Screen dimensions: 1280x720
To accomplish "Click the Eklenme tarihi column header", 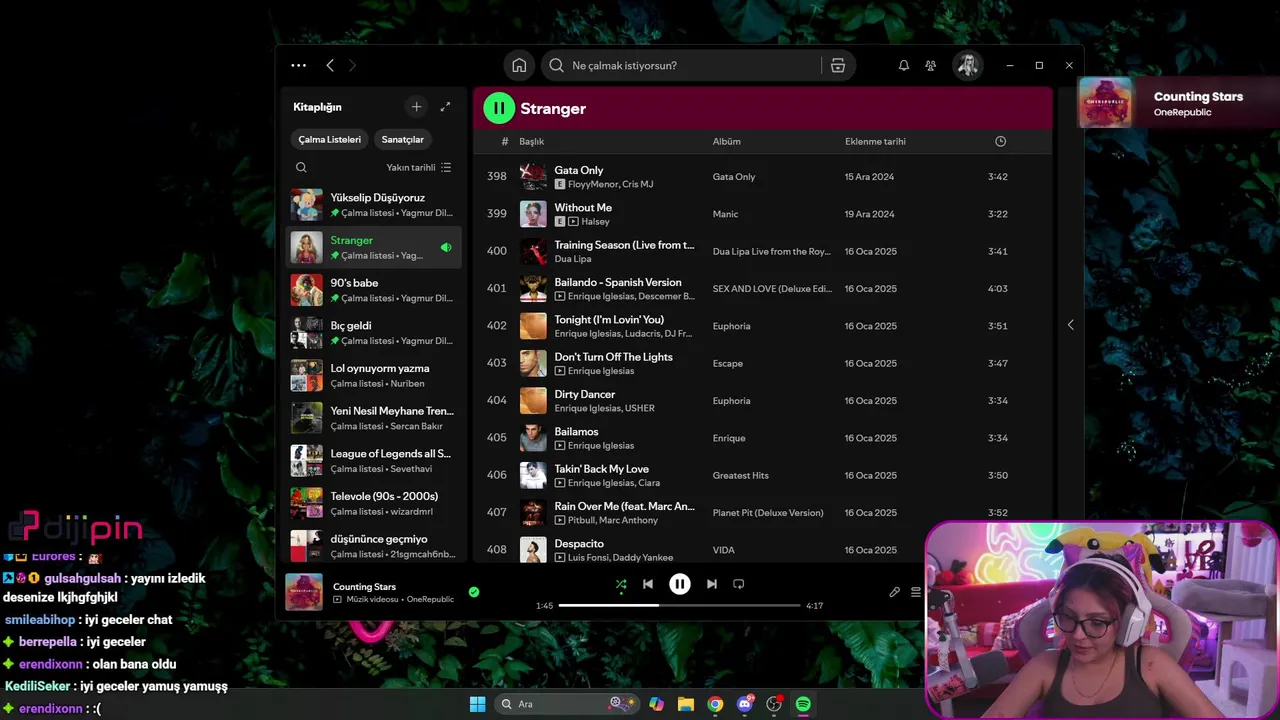I will pos(875,142).
